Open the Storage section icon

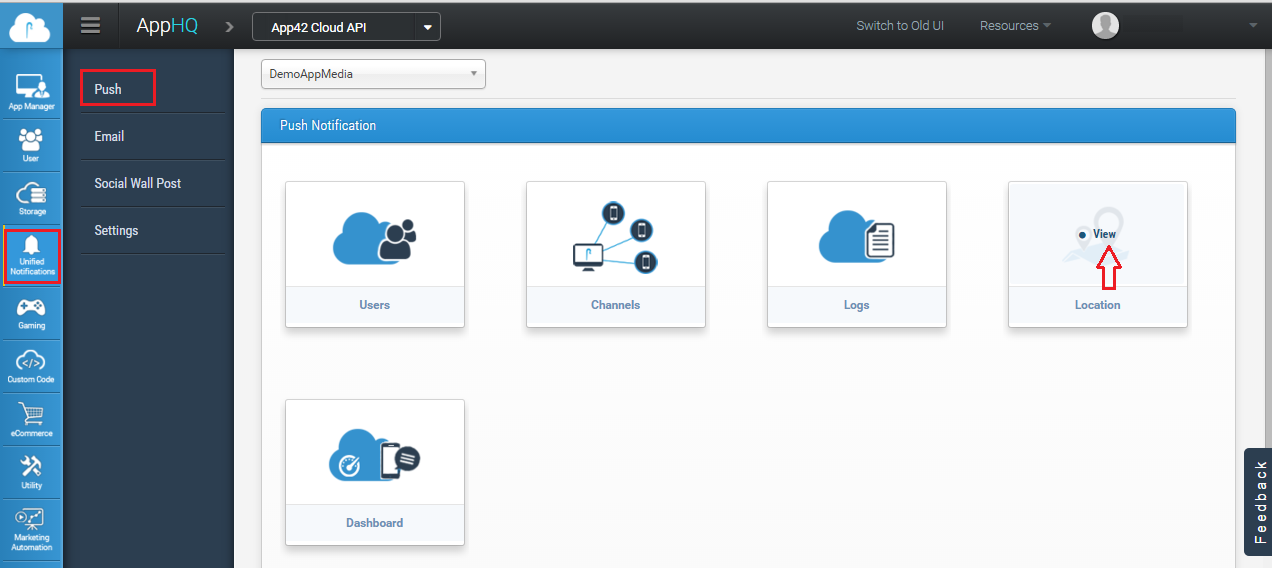tap(31, 197)
